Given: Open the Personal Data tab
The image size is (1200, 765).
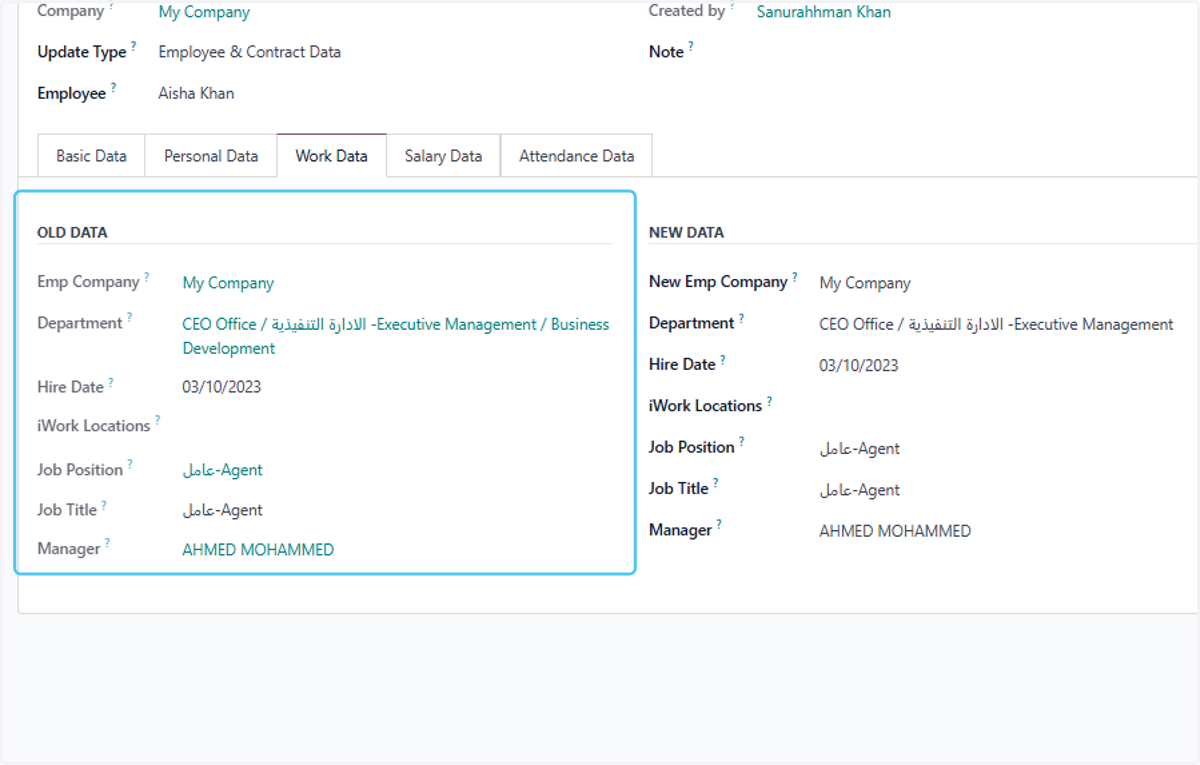Looking at the screenshot, I should coord(211,156).
